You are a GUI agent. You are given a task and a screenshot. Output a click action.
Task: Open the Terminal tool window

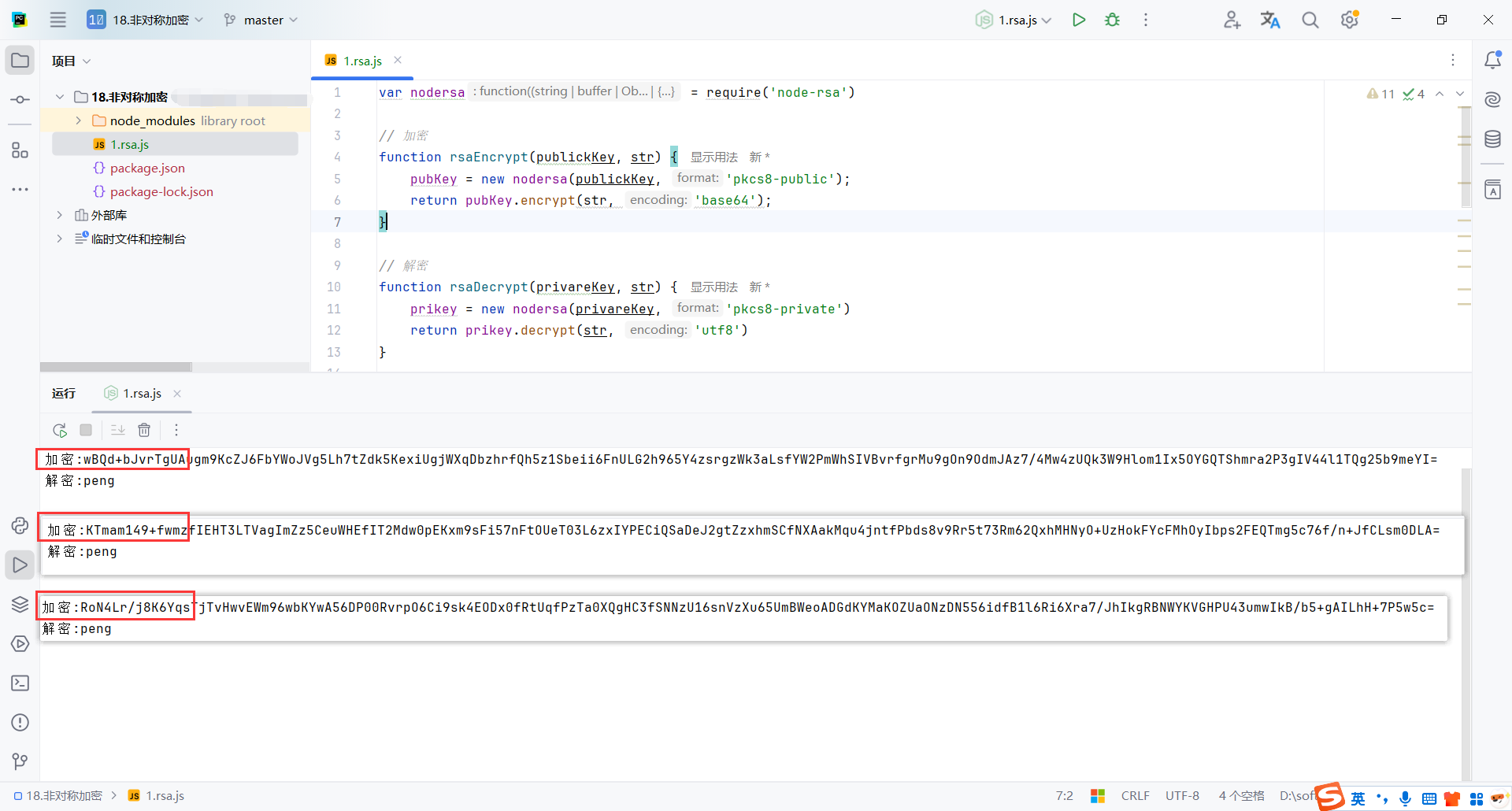(x=20, y=683)
